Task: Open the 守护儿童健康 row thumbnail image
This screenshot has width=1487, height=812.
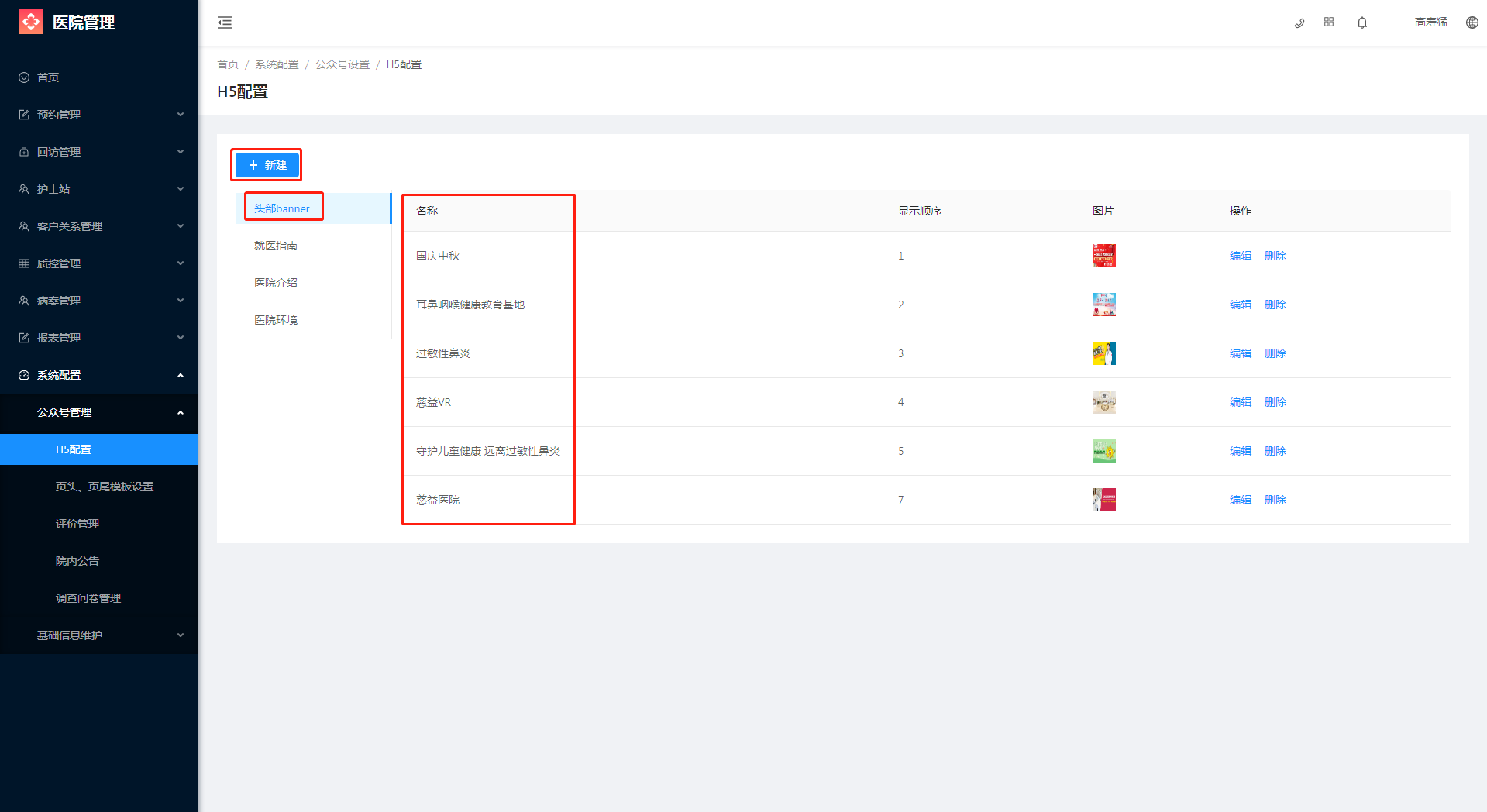Action: 1104,451
